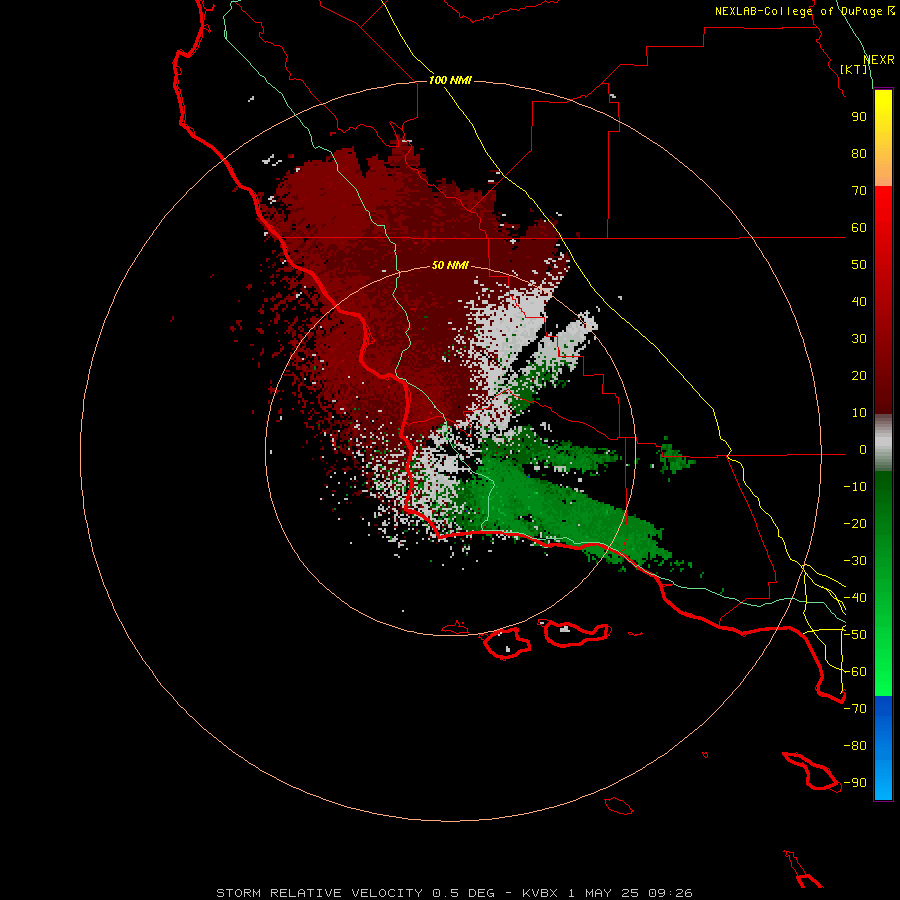900x900 pixels.
Task: Click the "100 NMI" range ring label
Action: click(x=450, y=80)
